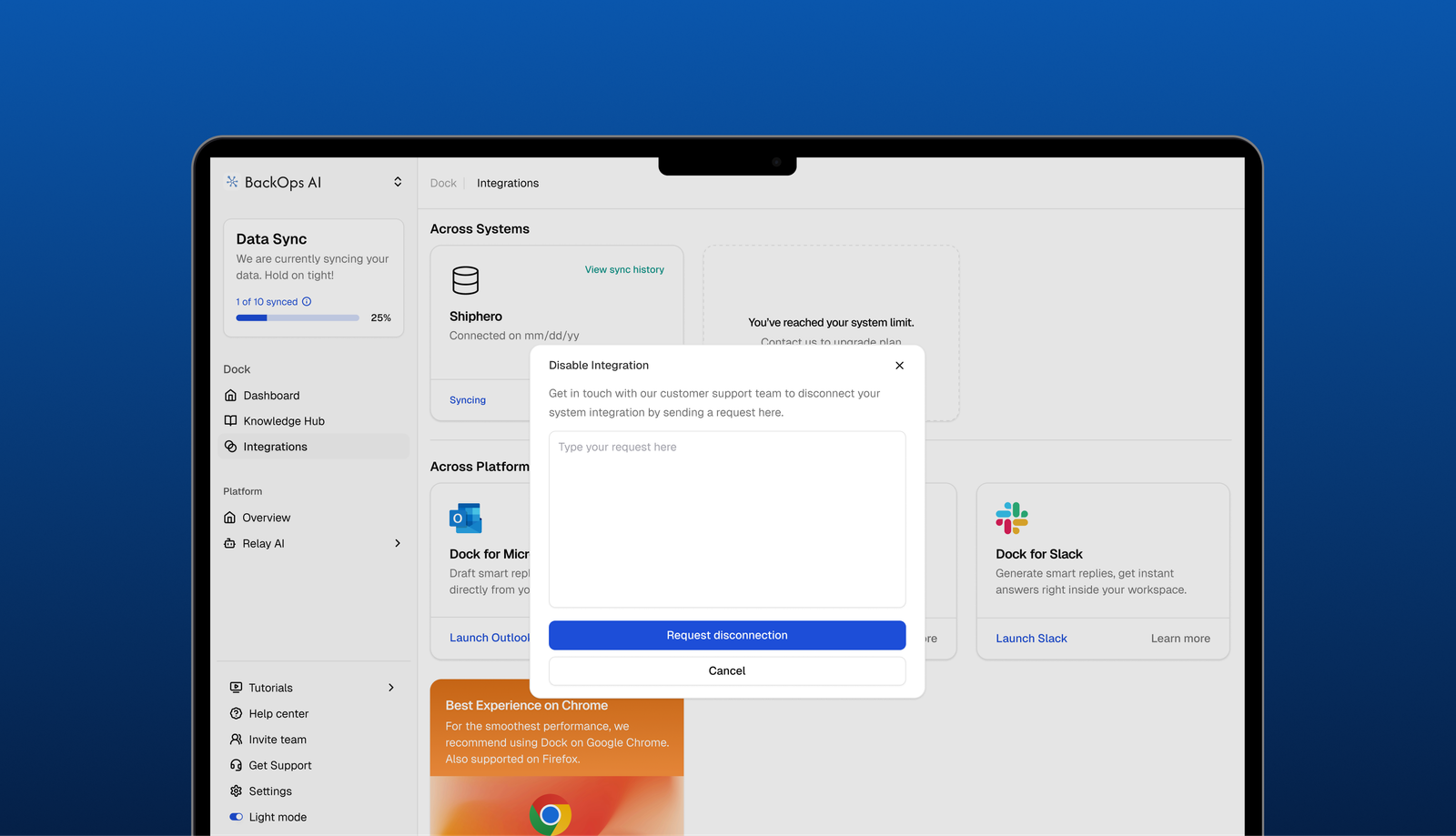Click the Integrations breadcrumb text

[508, 183]
